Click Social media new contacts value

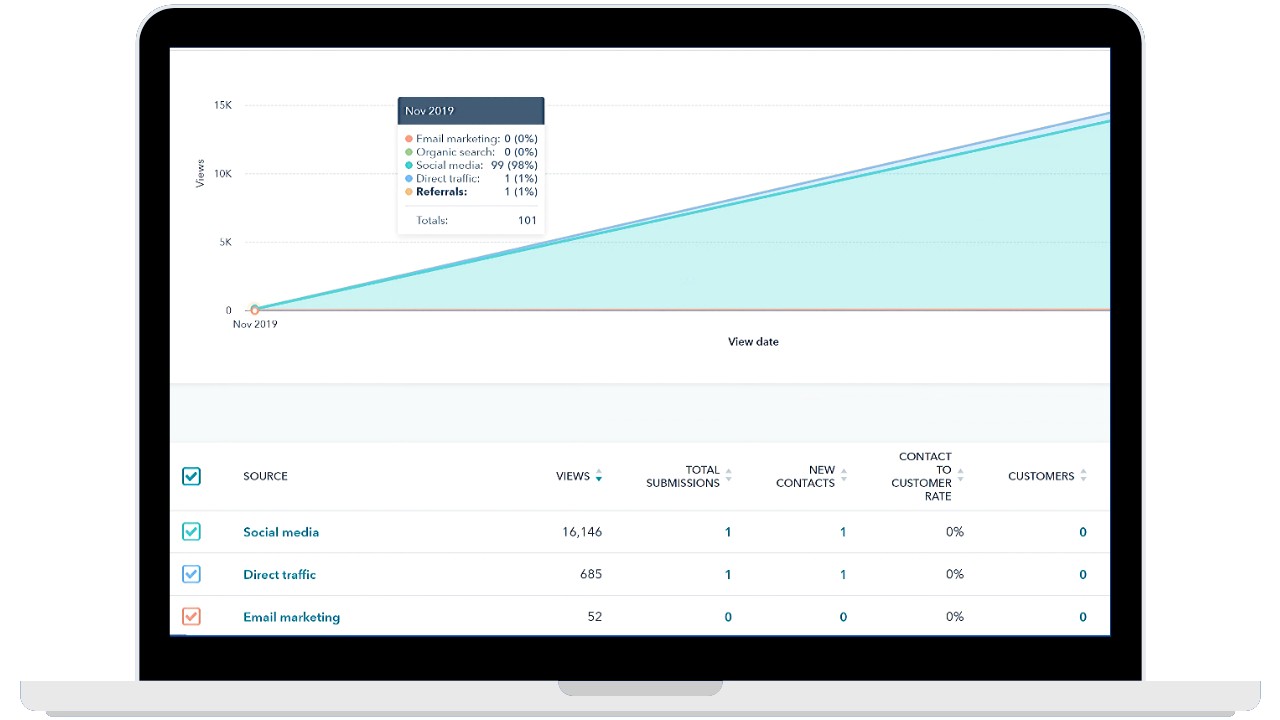(x=843, y=532)
